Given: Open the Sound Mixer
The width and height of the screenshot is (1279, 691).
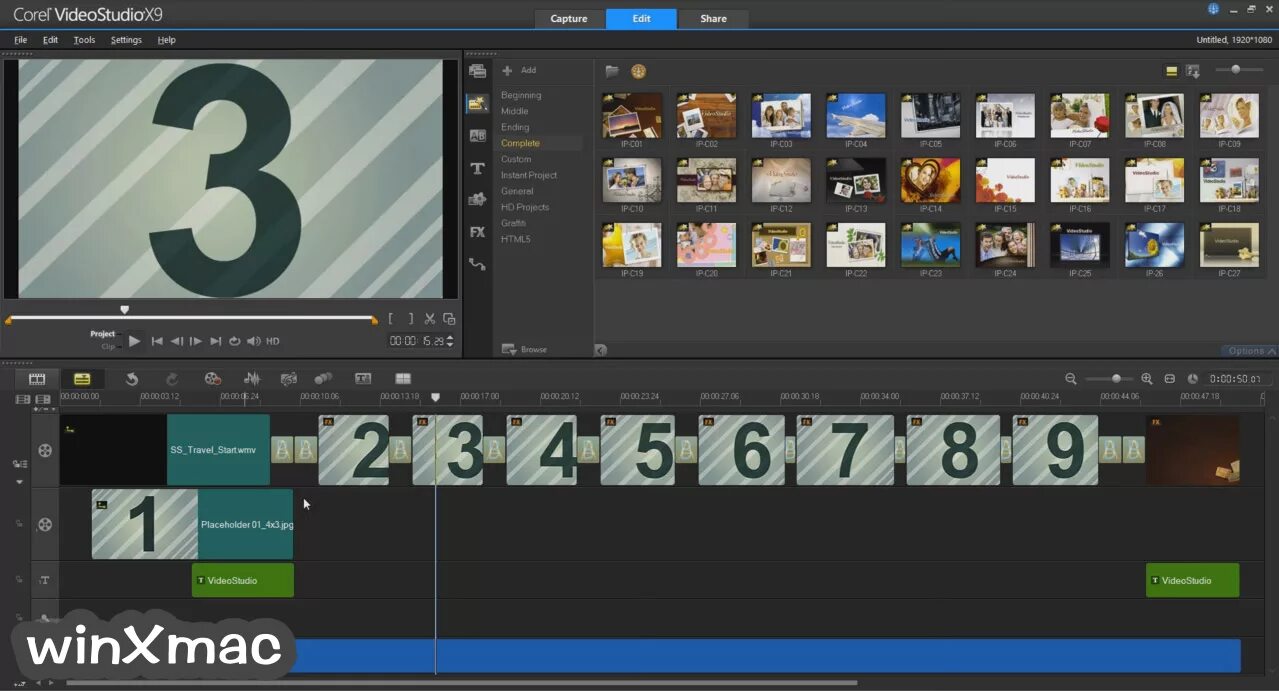Looking at the screenshot, I should (x=252, y=379).
